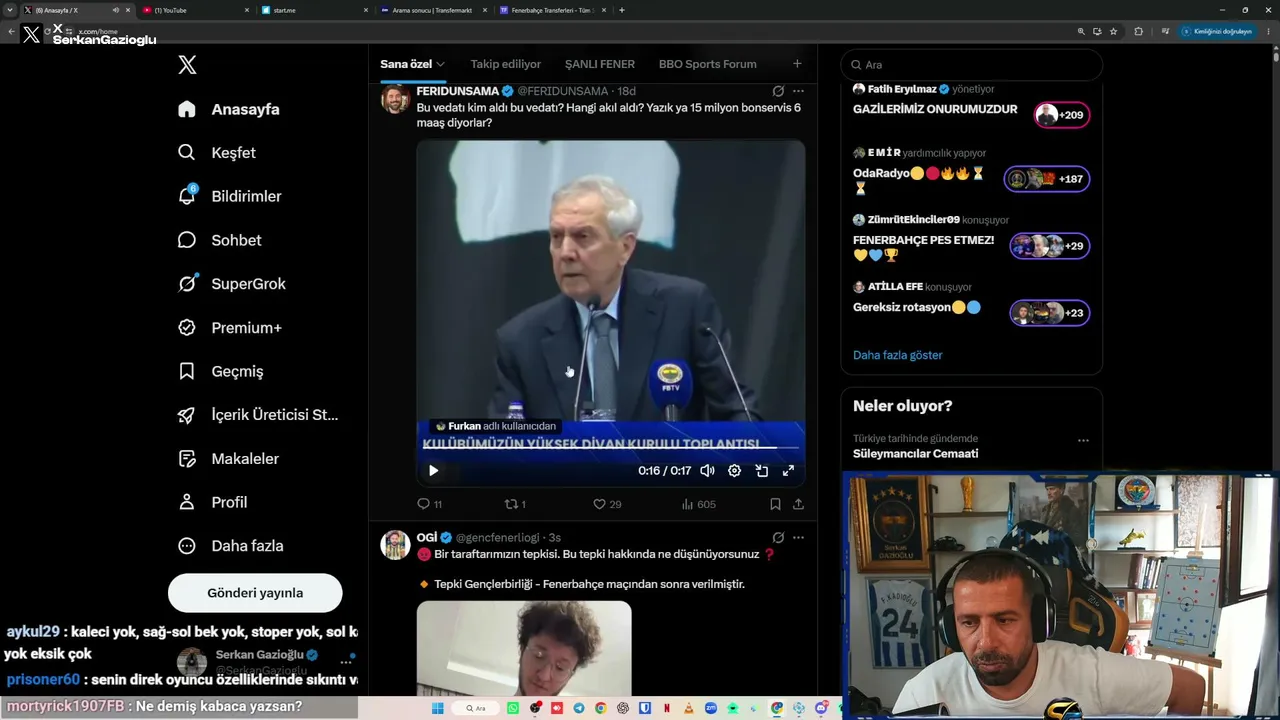Image resolution: width=1280 pixels, height=720 pixels.
Task: Join Gereksiz rotasyon space
Action: click(x=1050, y=313)
